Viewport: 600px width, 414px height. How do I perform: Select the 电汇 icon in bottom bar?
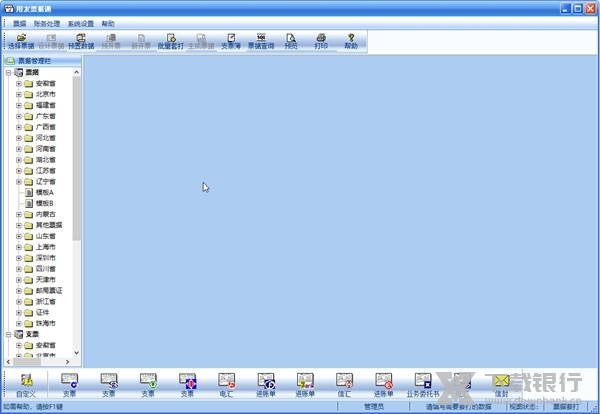(x=226, y=383)
